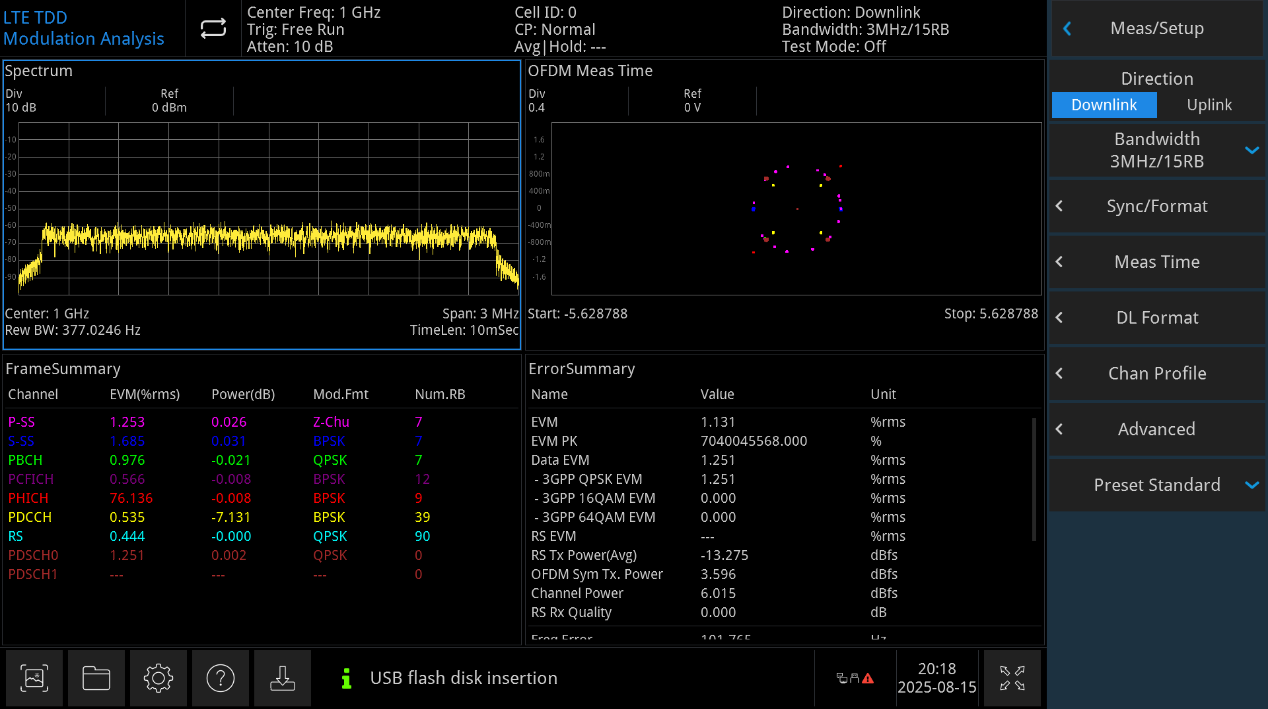This screenshot has width=1268, height=709.
Task: Switch off Test Mode via status field
Action: pyautogui.click(x=836, y=45)
